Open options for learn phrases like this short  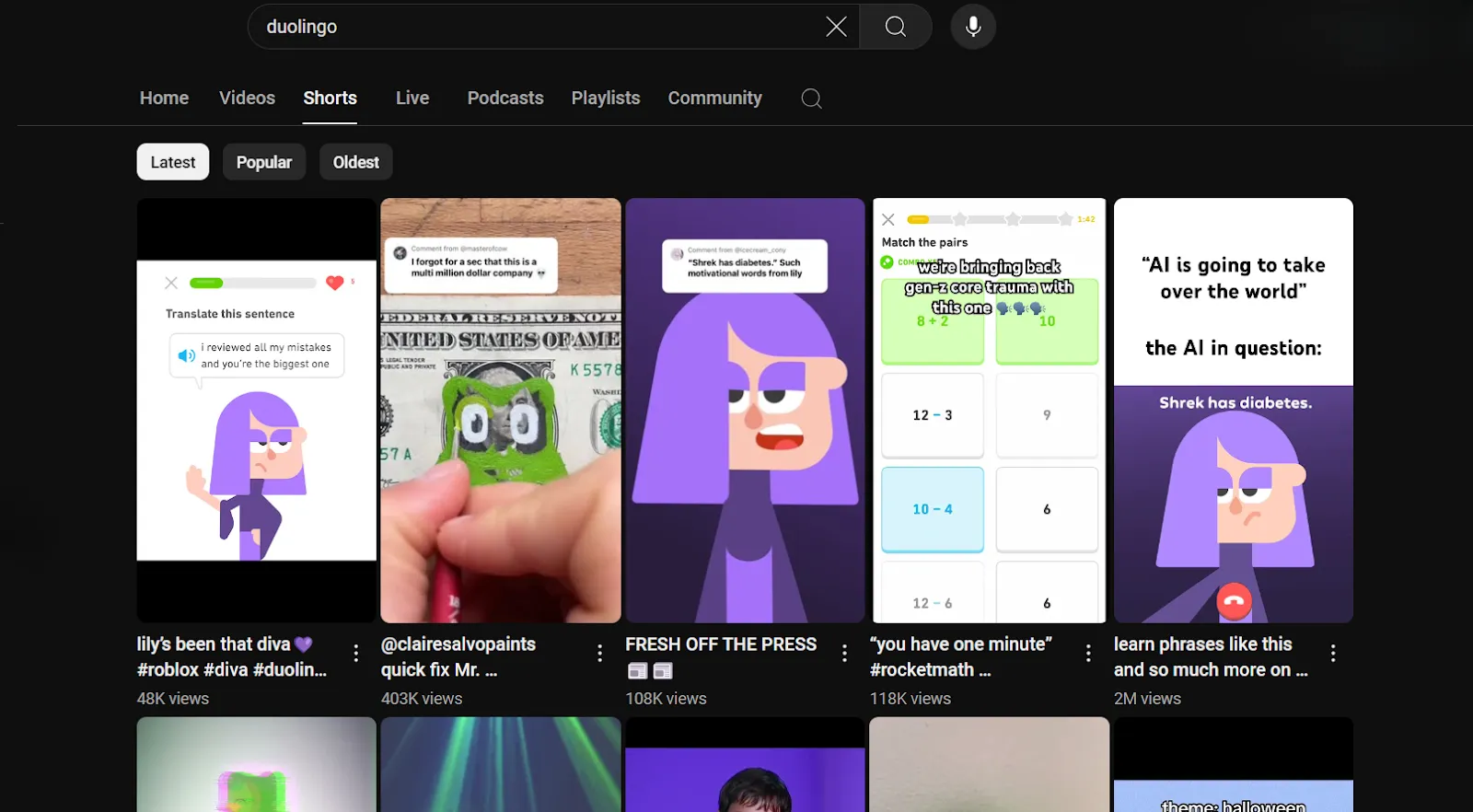pyautogui.click(x=1333, y=654)
